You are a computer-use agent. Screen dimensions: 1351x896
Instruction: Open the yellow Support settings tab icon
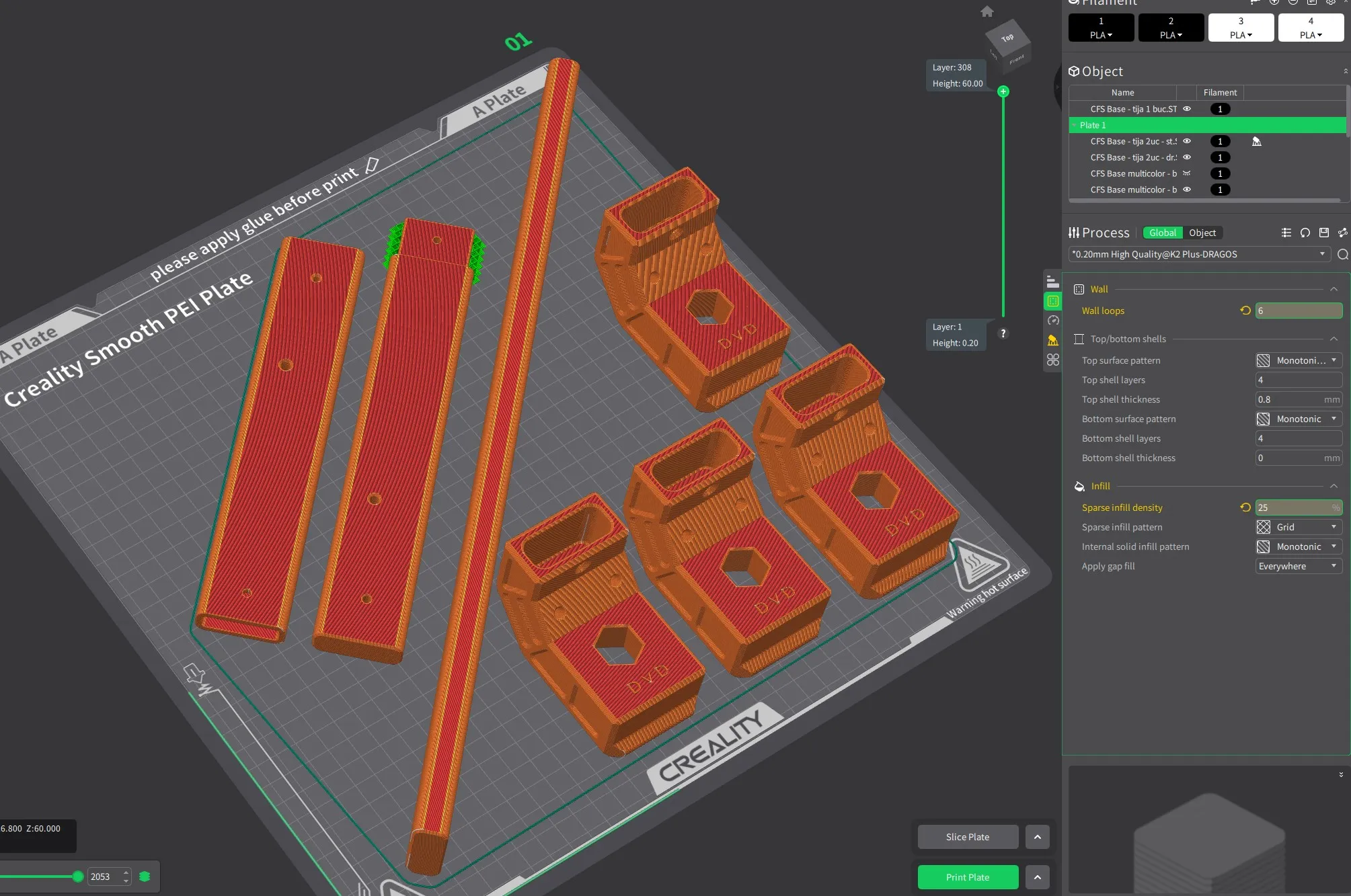click(x=1053, y=340)
